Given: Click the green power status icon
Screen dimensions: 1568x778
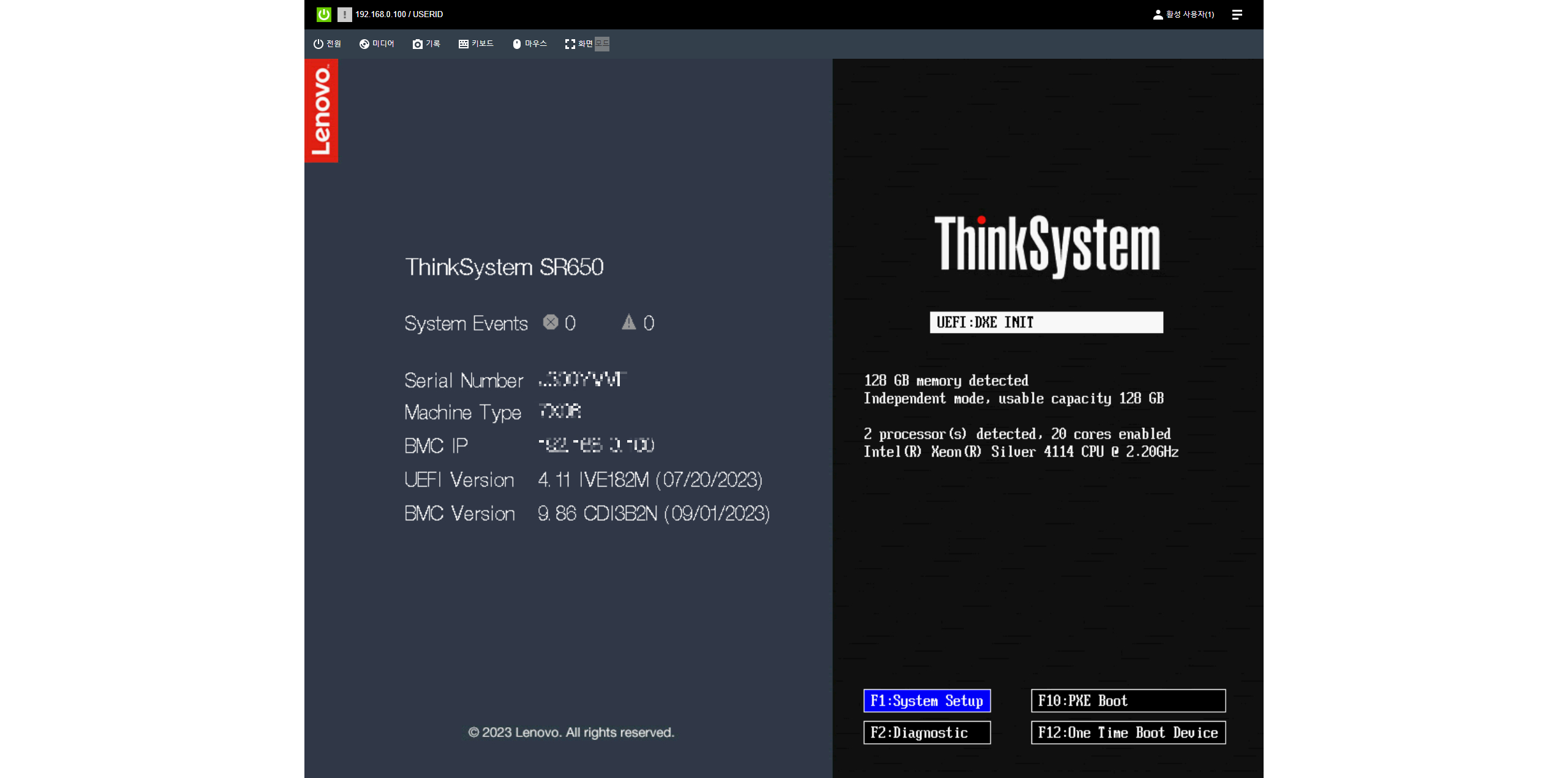Looking at the screenshot, I should point(324,14).
